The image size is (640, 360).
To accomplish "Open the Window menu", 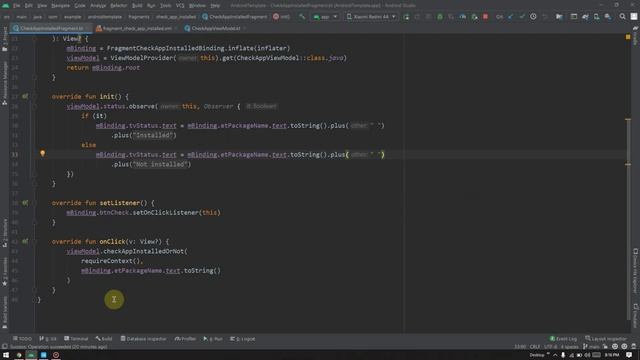I will [x=197, y=6].
